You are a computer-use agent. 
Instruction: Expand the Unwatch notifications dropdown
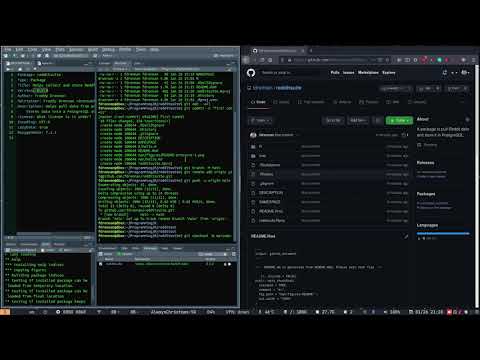tap(396, 88)
